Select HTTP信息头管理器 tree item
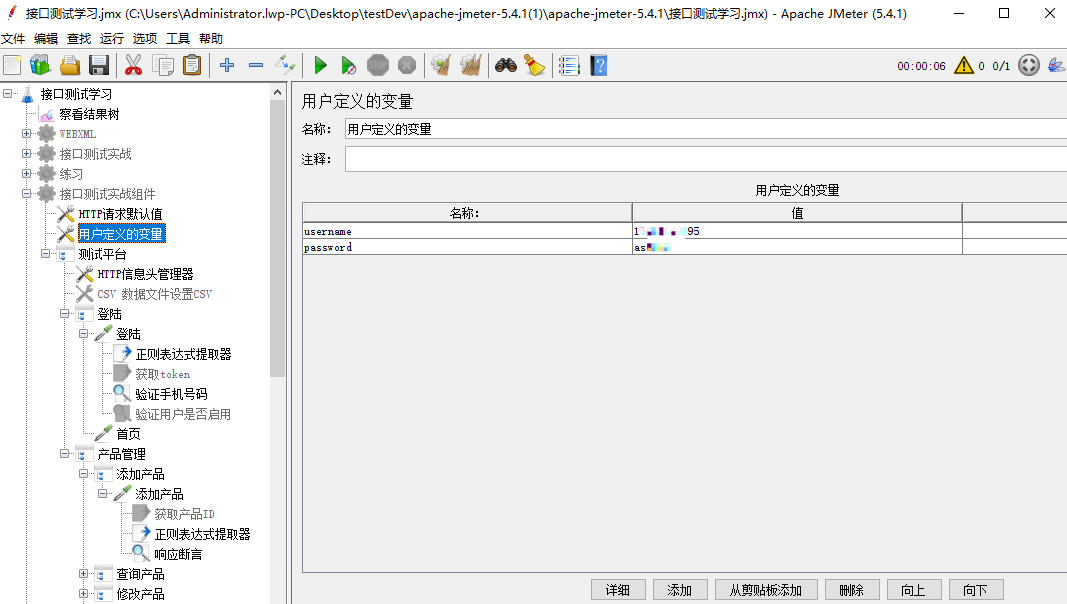1067x604 pixels. click(145, 273)
